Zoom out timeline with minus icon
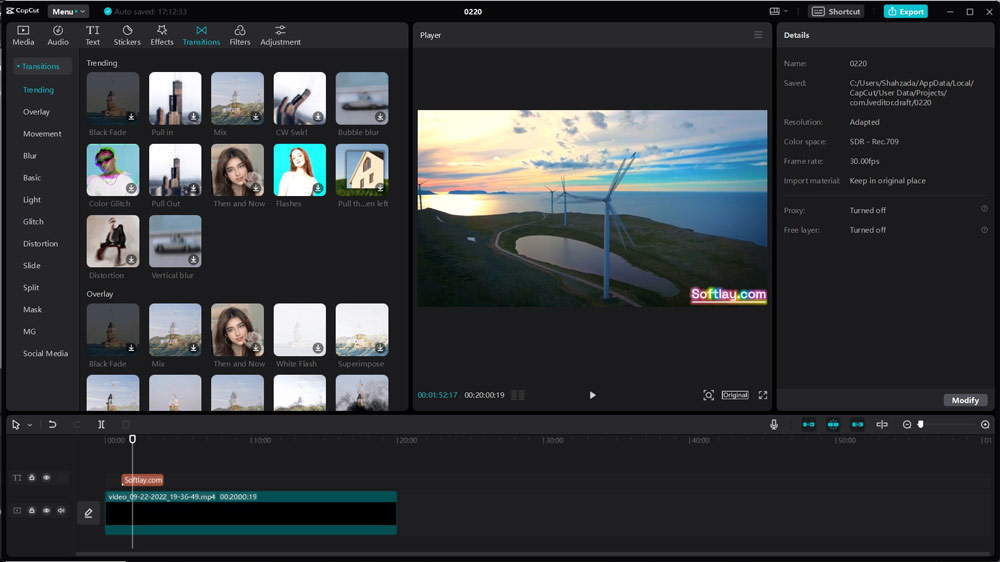Screen dimensions: 1000x562 coord(907,424)
